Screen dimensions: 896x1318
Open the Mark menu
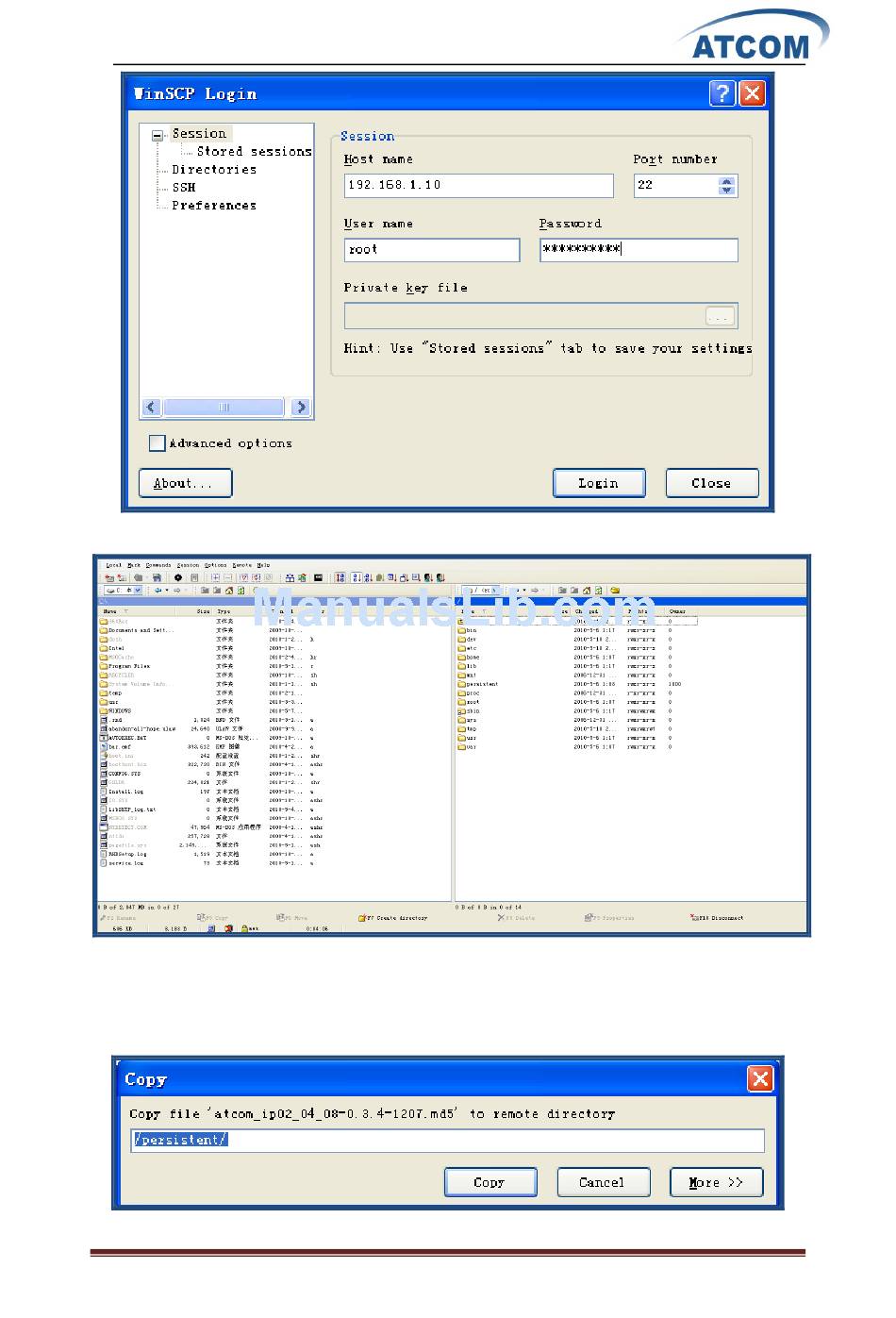(134, 565)
